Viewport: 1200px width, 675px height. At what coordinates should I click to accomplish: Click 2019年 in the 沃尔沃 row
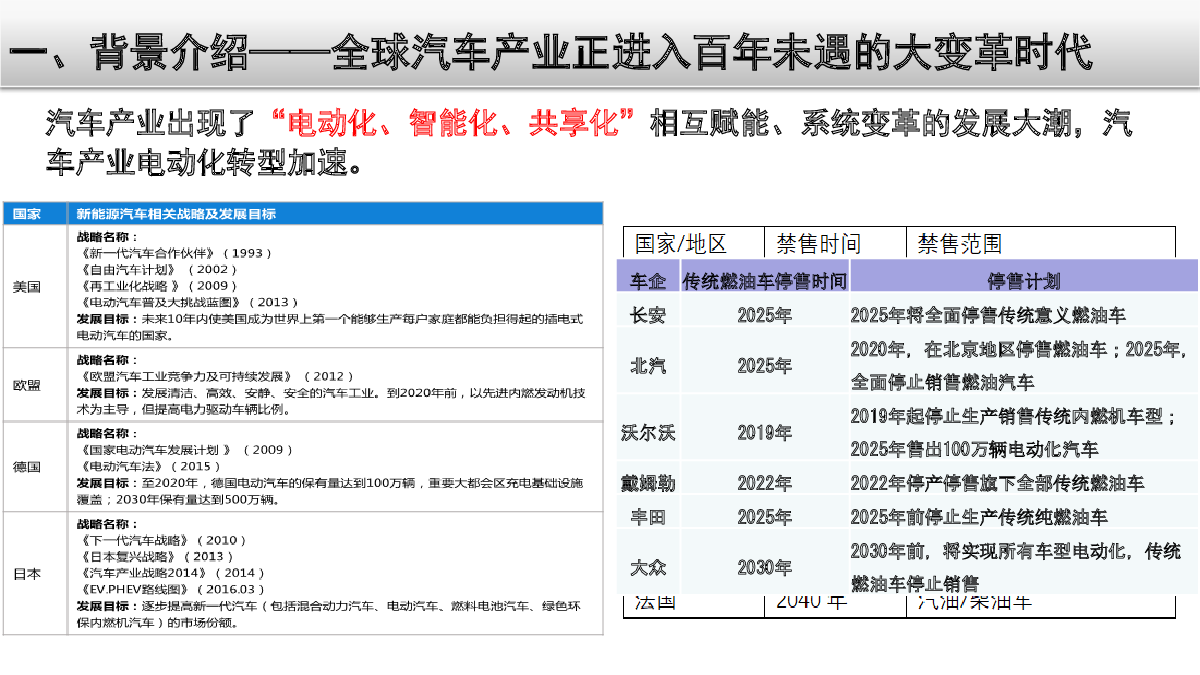[764, 433]
